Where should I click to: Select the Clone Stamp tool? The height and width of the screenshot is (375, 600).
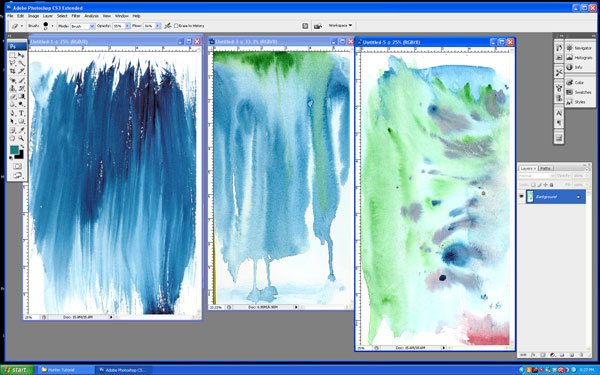tap(12, 89)
